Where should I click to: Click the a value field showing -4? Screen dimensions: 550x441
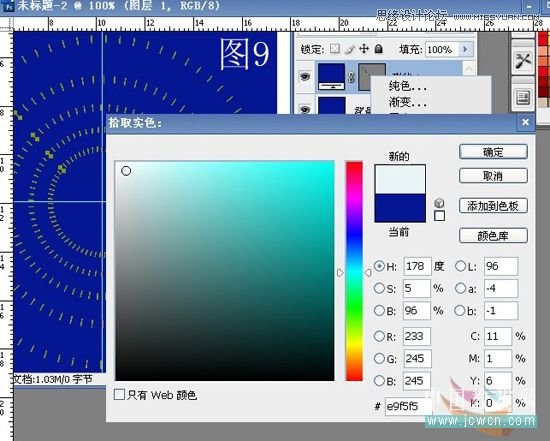(x=501, y=288)
